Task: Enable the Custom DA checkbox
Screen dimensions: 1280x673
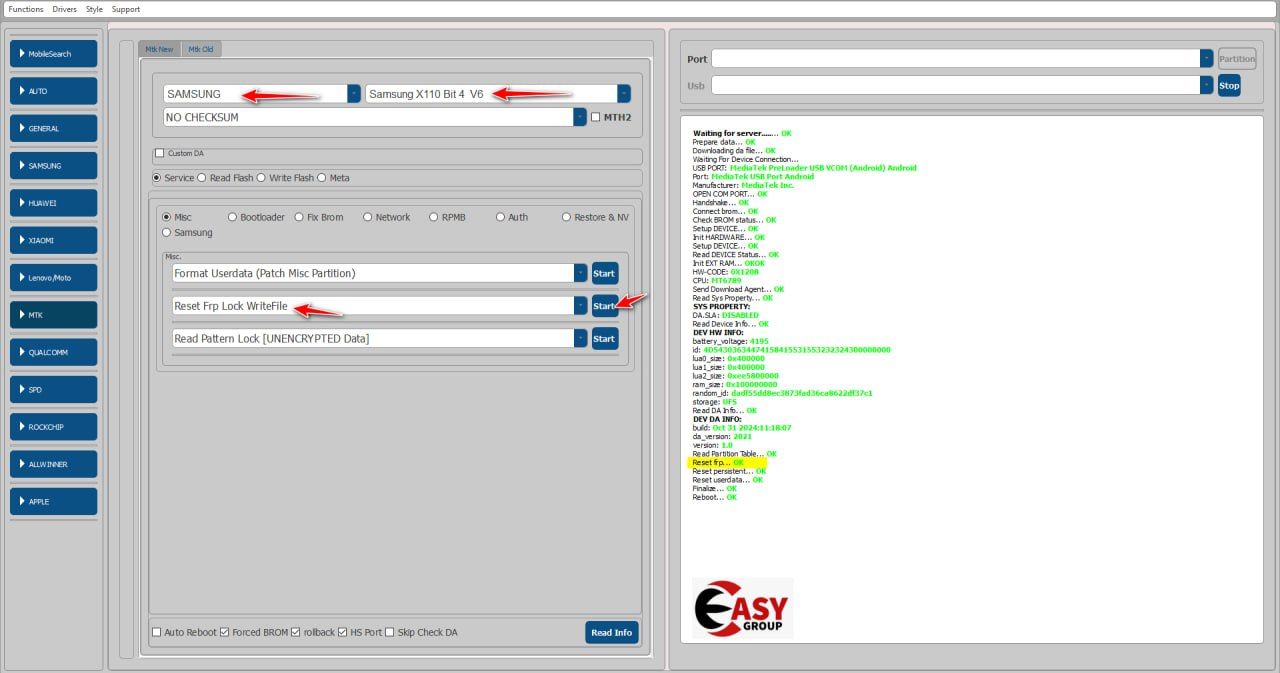Action: 159,153
